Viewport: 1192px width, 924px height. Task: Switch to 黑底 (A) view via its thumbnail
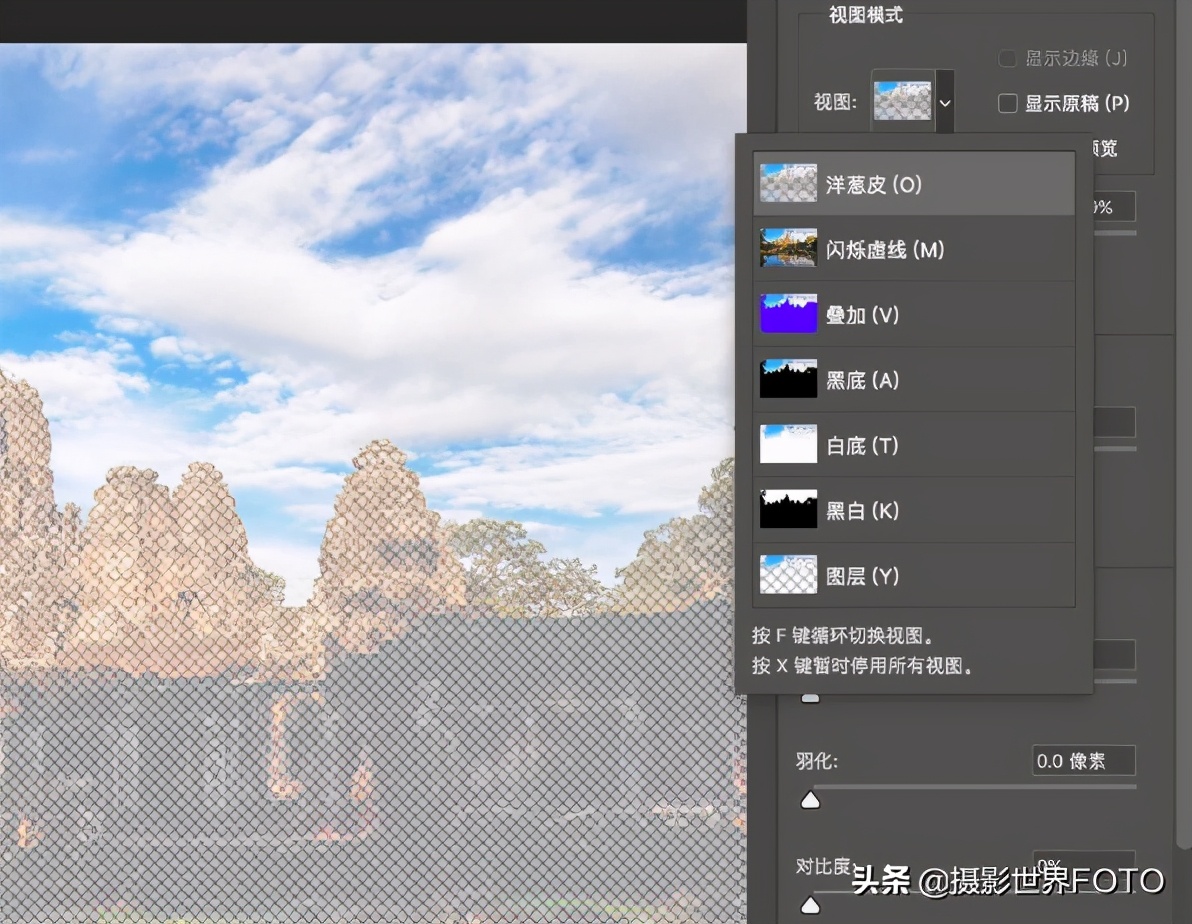[788, 380]
